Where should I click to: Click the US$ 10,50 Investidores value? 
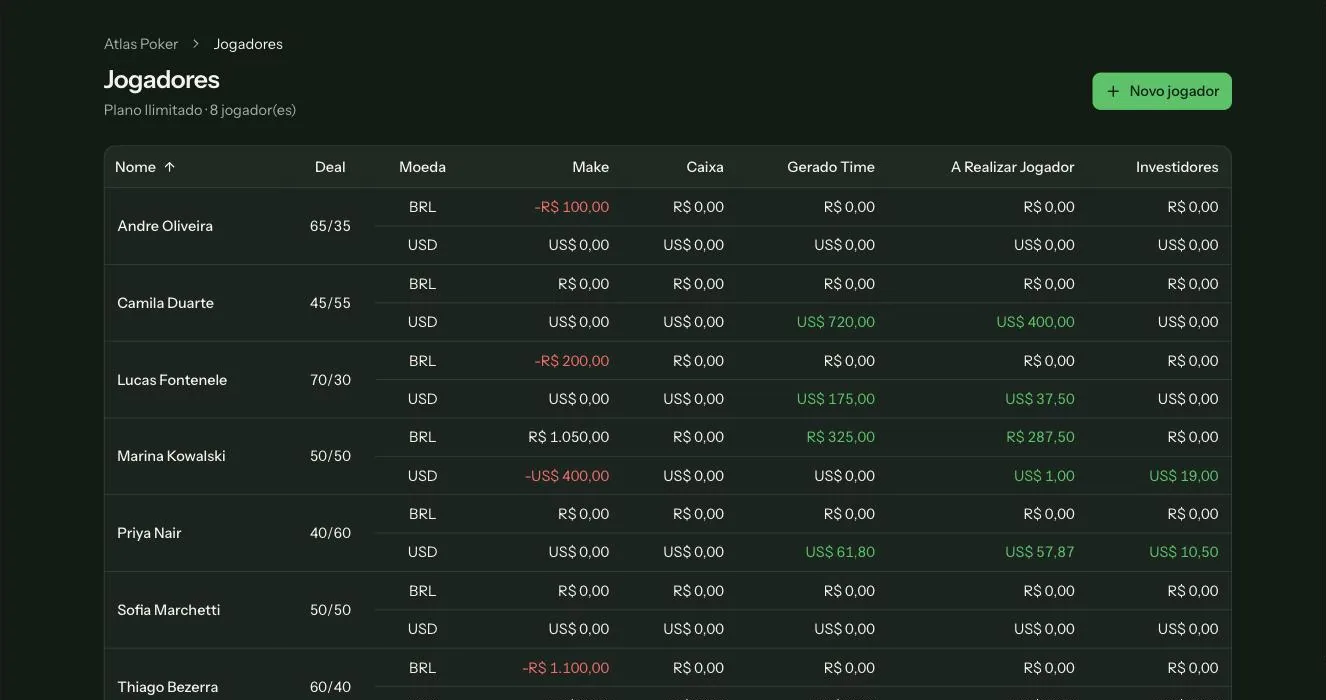click(1184, 552)
